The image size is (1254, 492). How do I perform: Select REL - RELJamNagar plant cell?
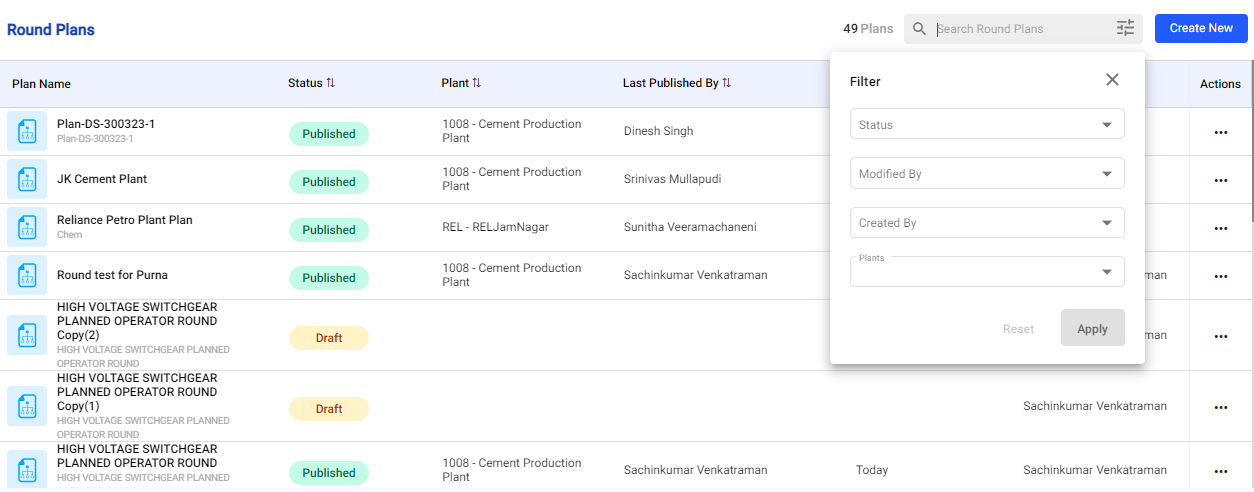click(495, 227)
